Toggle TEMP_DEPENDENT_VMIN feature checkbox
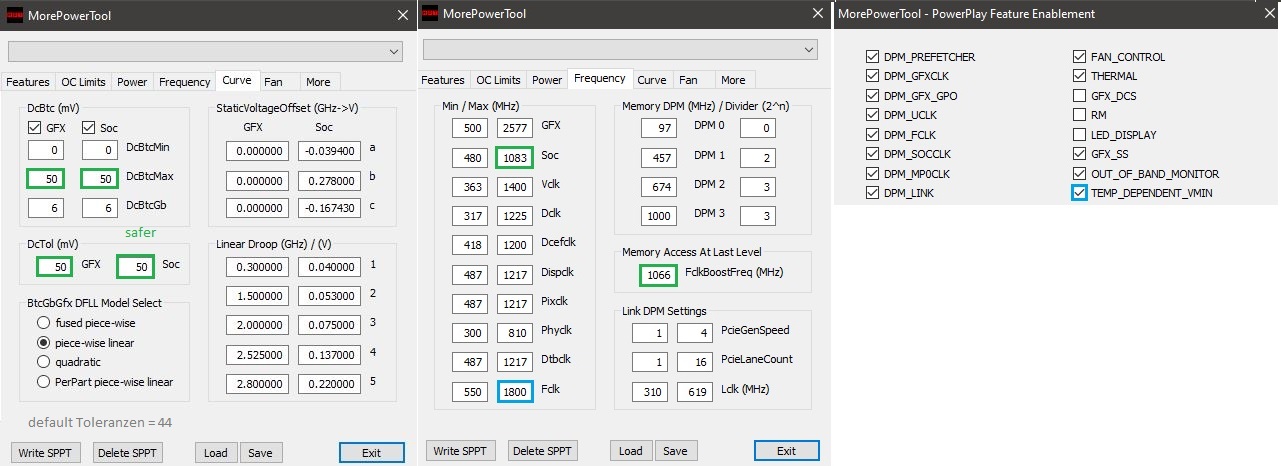 tap(1080, 193)
